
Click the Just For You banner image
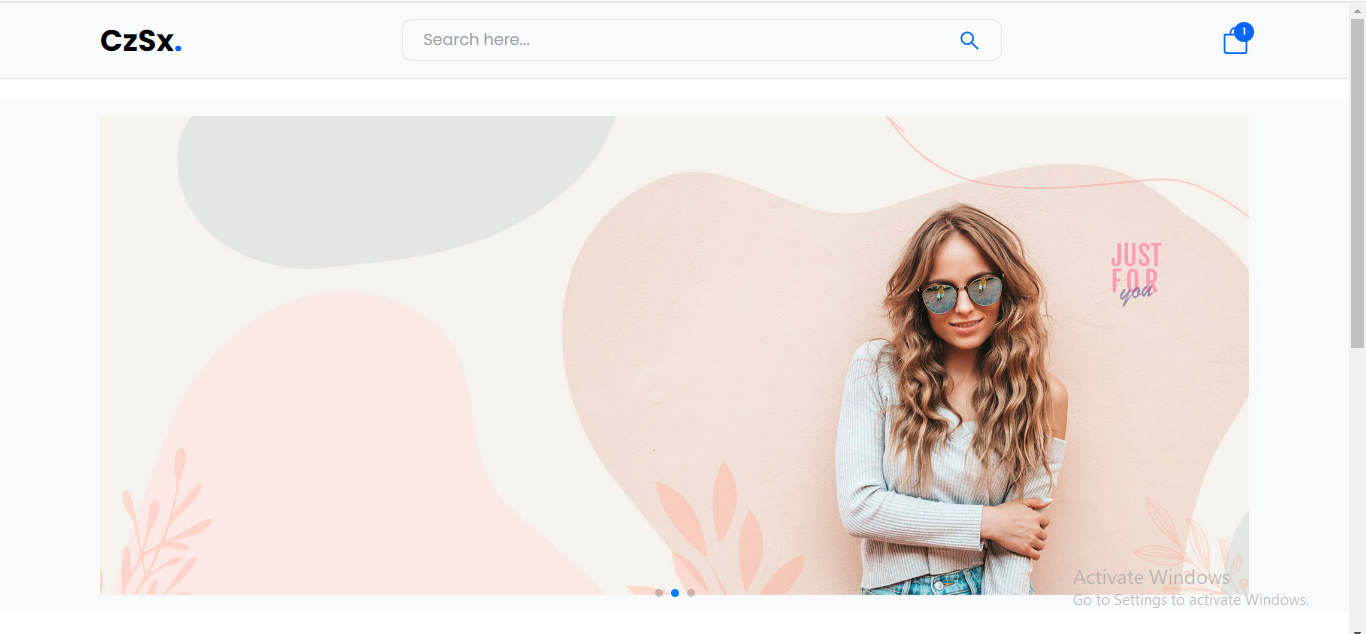click(x=674, y=355)
